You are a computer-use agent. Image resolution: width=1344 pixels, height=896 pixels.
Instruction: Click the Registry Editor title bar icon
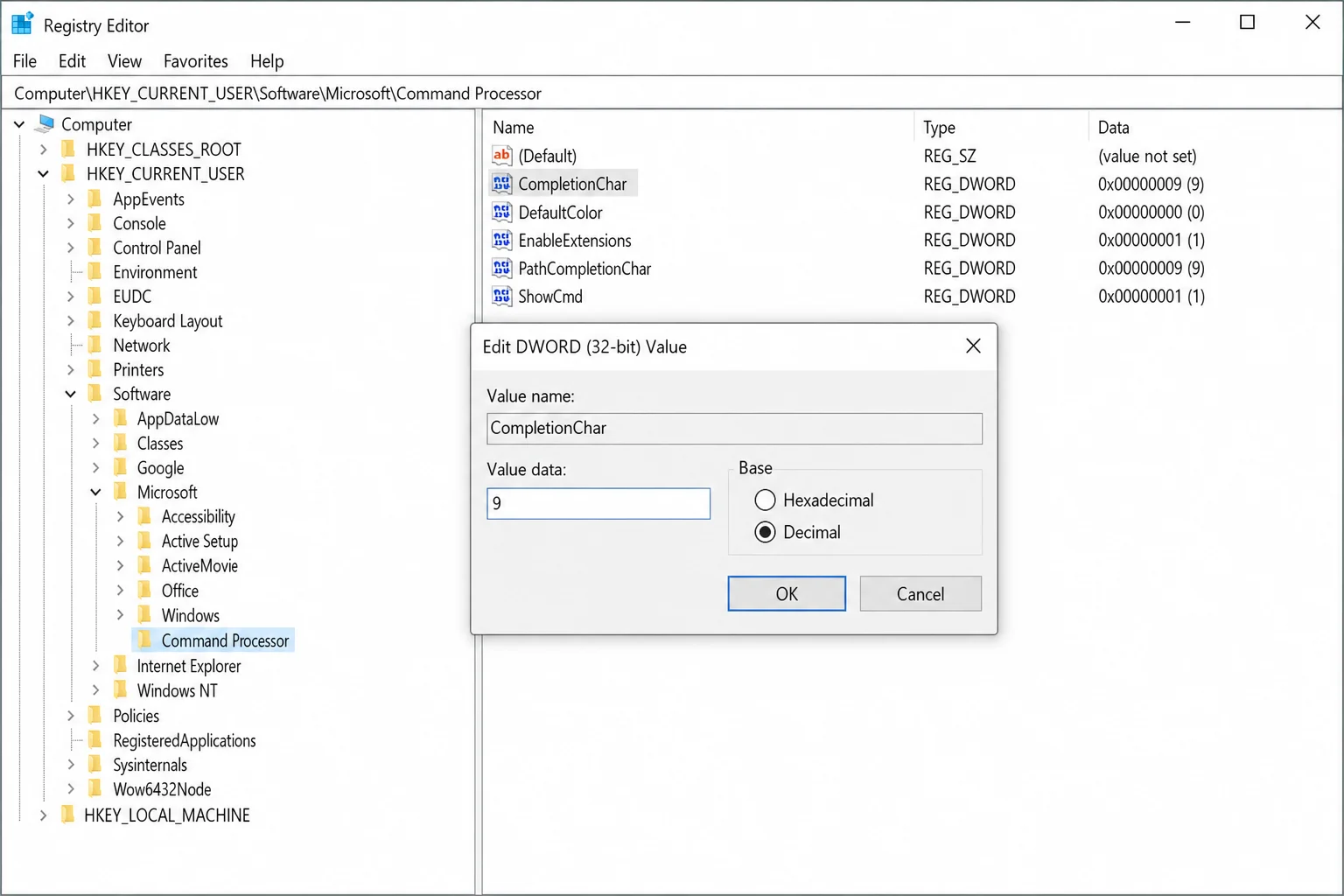22,24
